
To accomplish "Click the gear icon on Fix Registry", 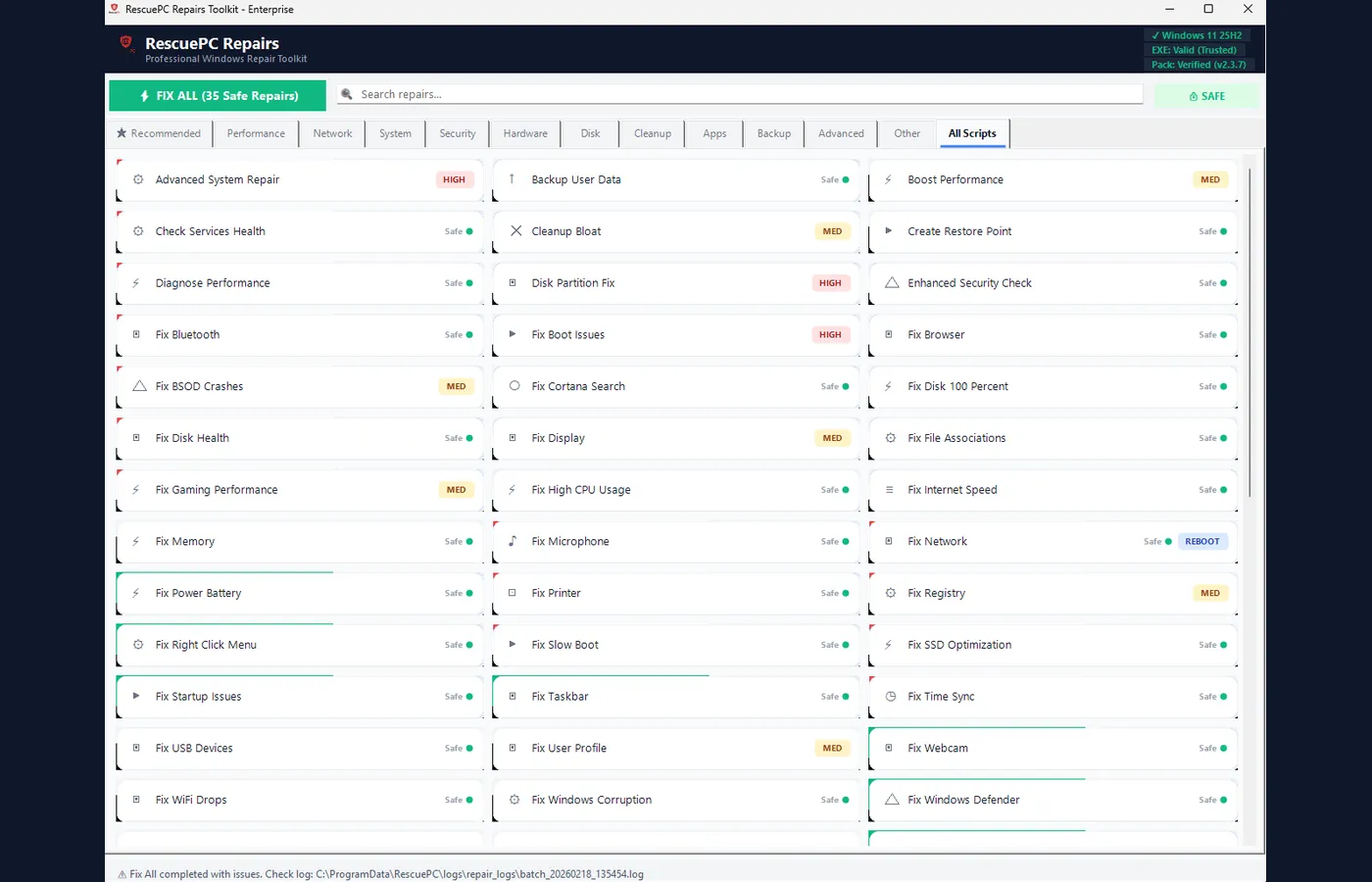I will (x=891, y=593).
